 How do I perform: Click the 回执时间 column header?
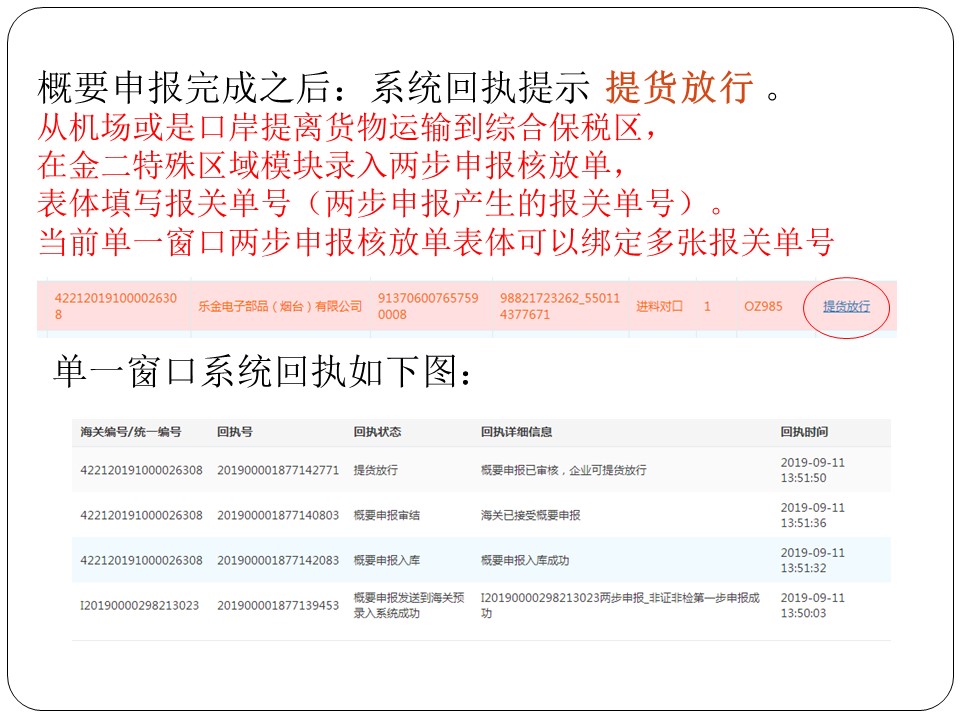(804, 432)
